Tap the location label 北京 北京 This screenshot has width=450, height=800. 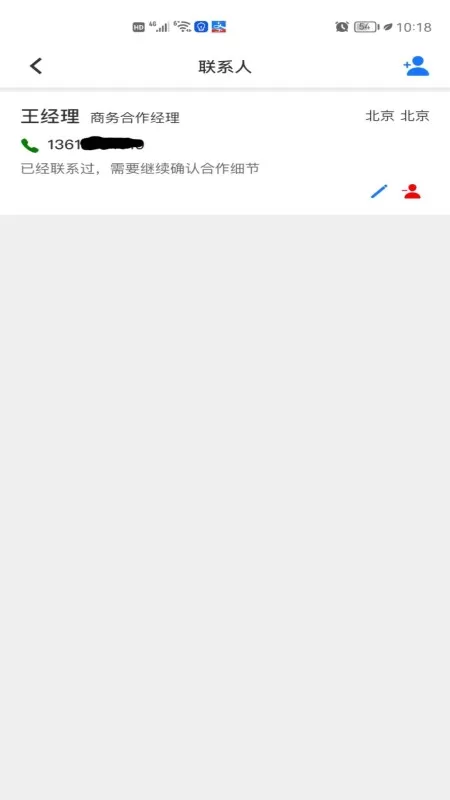coord(397,116)
